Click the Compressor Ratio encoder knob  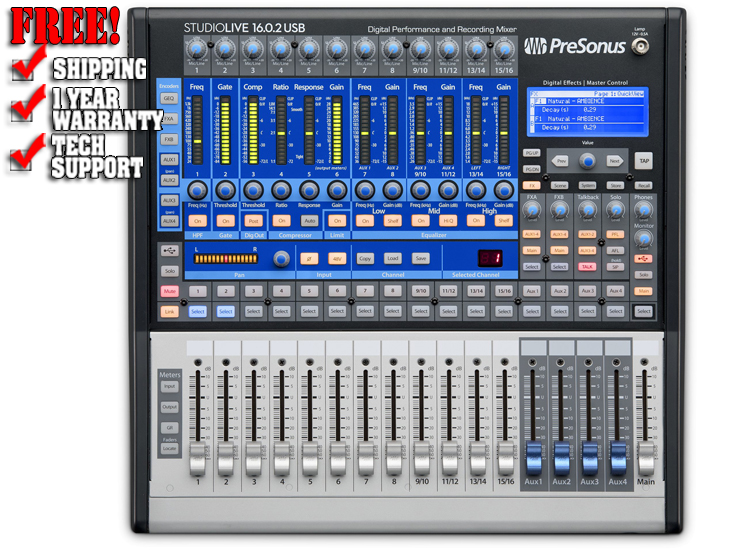click(281, 190)
